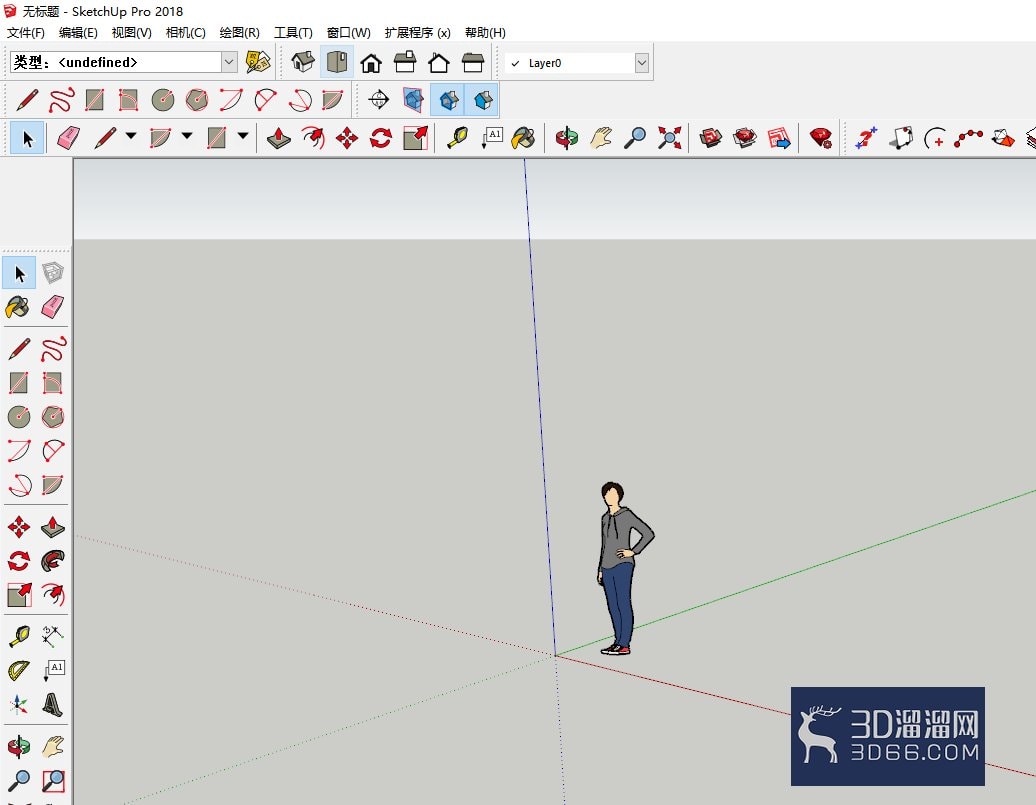
Task: Activate the 3D Text tool in the left panel
Action: [x=52, y=705]
